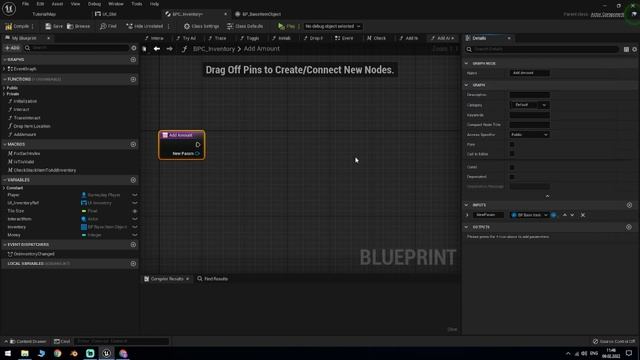Screen dimensions: 640x360
Task: Add new output parameter plus icon
Action: tap(629, 227)
